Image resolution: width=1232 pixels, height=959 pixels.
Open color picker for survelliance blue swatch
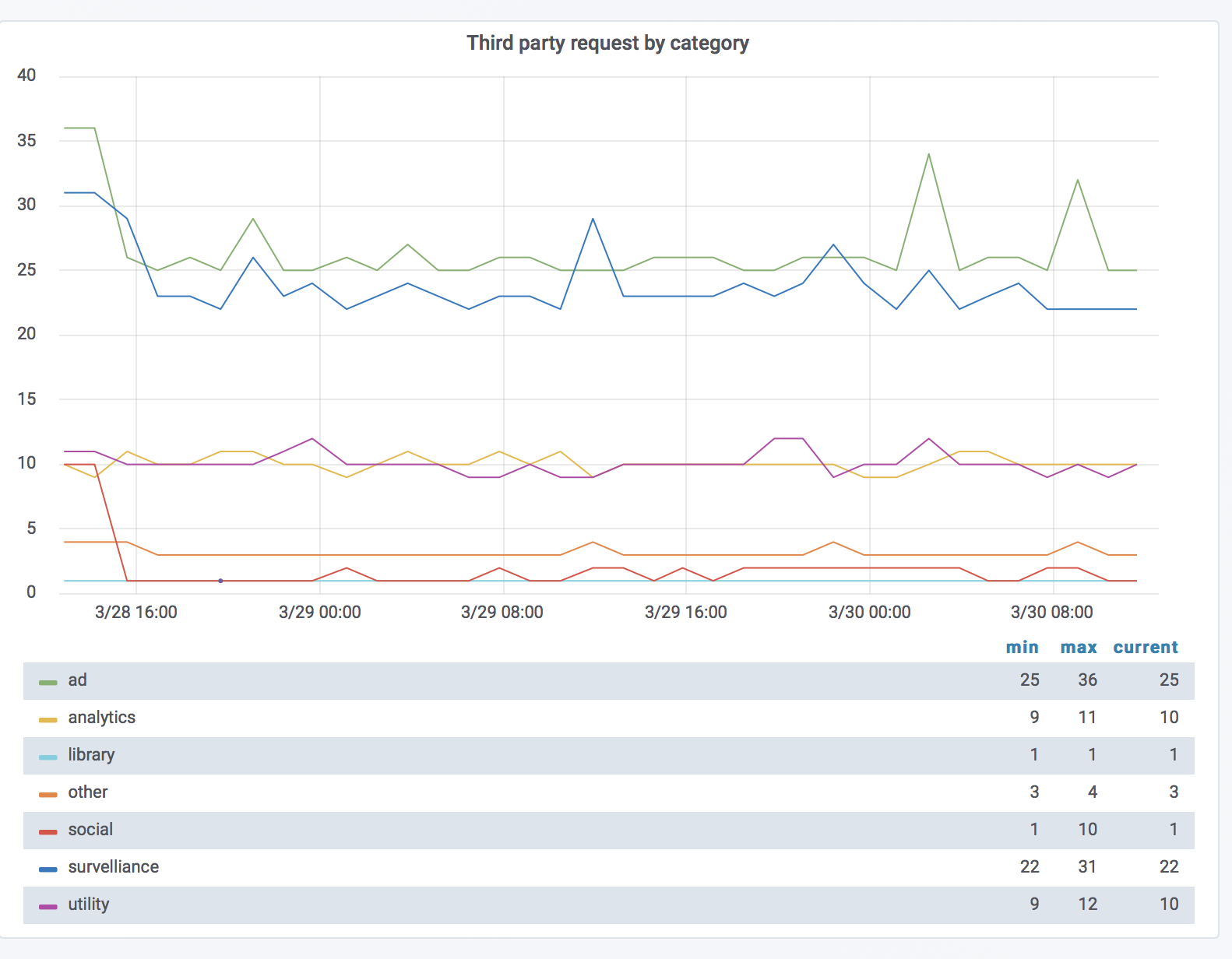pyautogui.click(x=48, y=869)
